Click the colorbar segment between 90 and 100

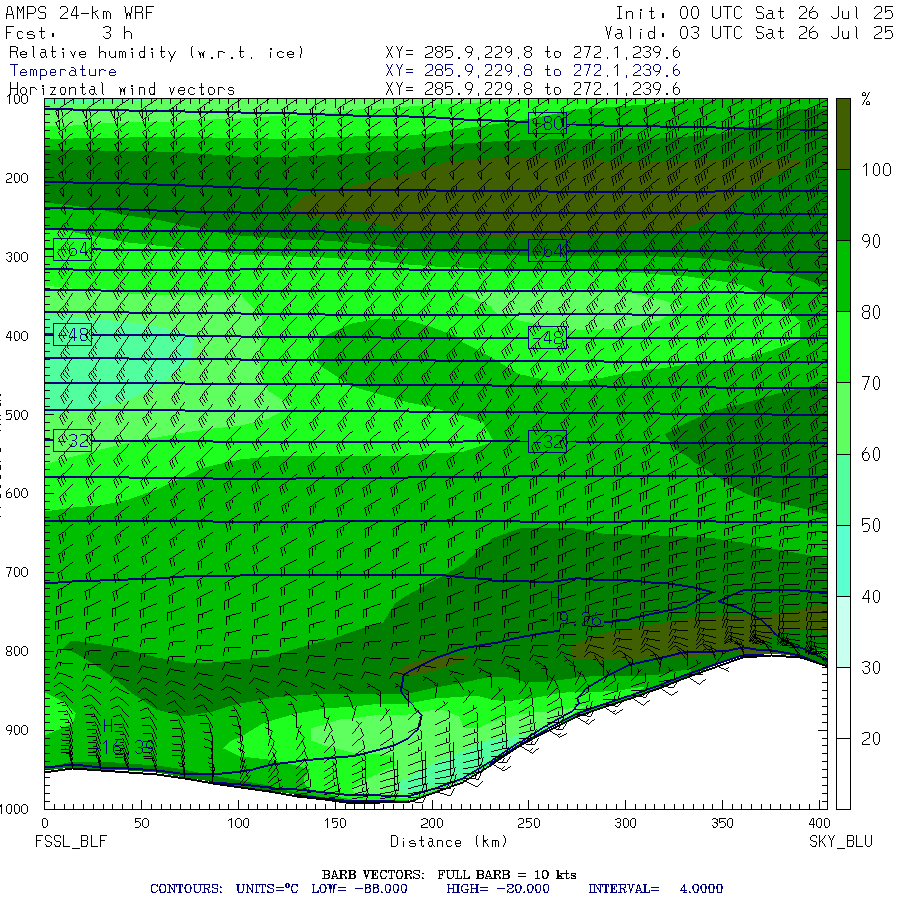(843, 205)
